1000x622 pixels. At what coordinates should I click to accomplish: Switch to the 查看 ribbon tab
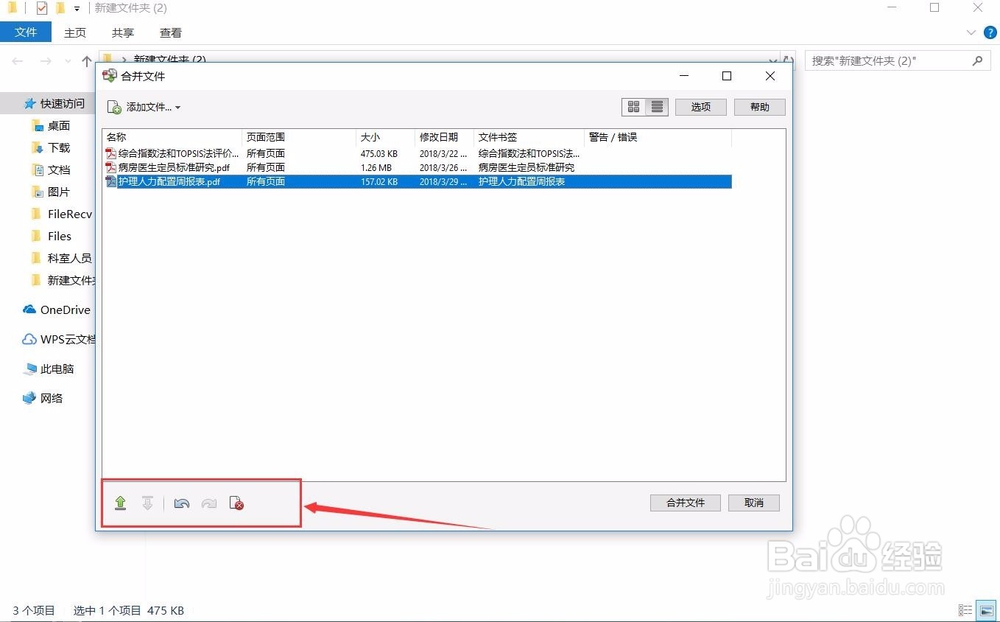(170, 32)
